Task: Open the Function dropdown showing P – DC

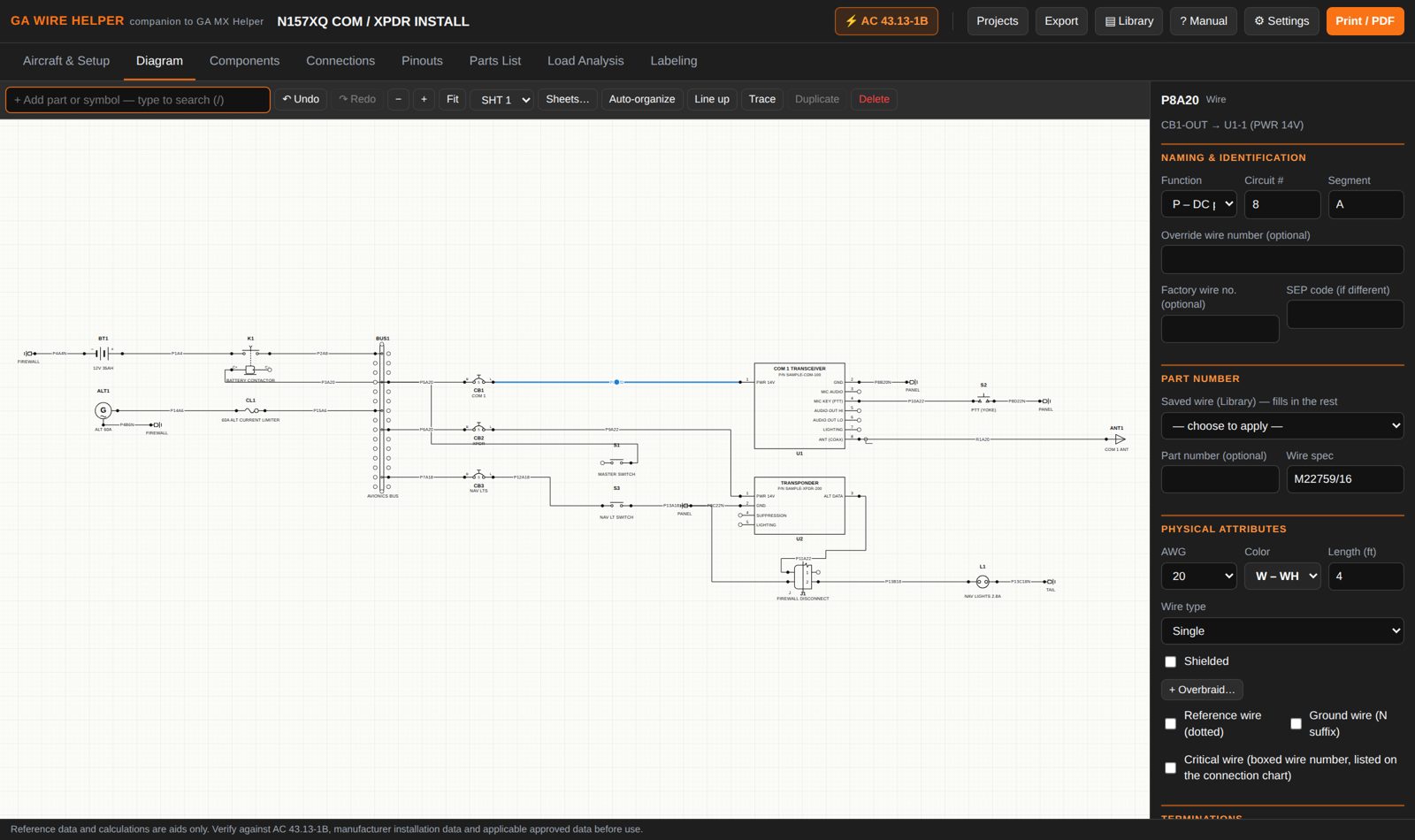Action: pos(1198,204)
